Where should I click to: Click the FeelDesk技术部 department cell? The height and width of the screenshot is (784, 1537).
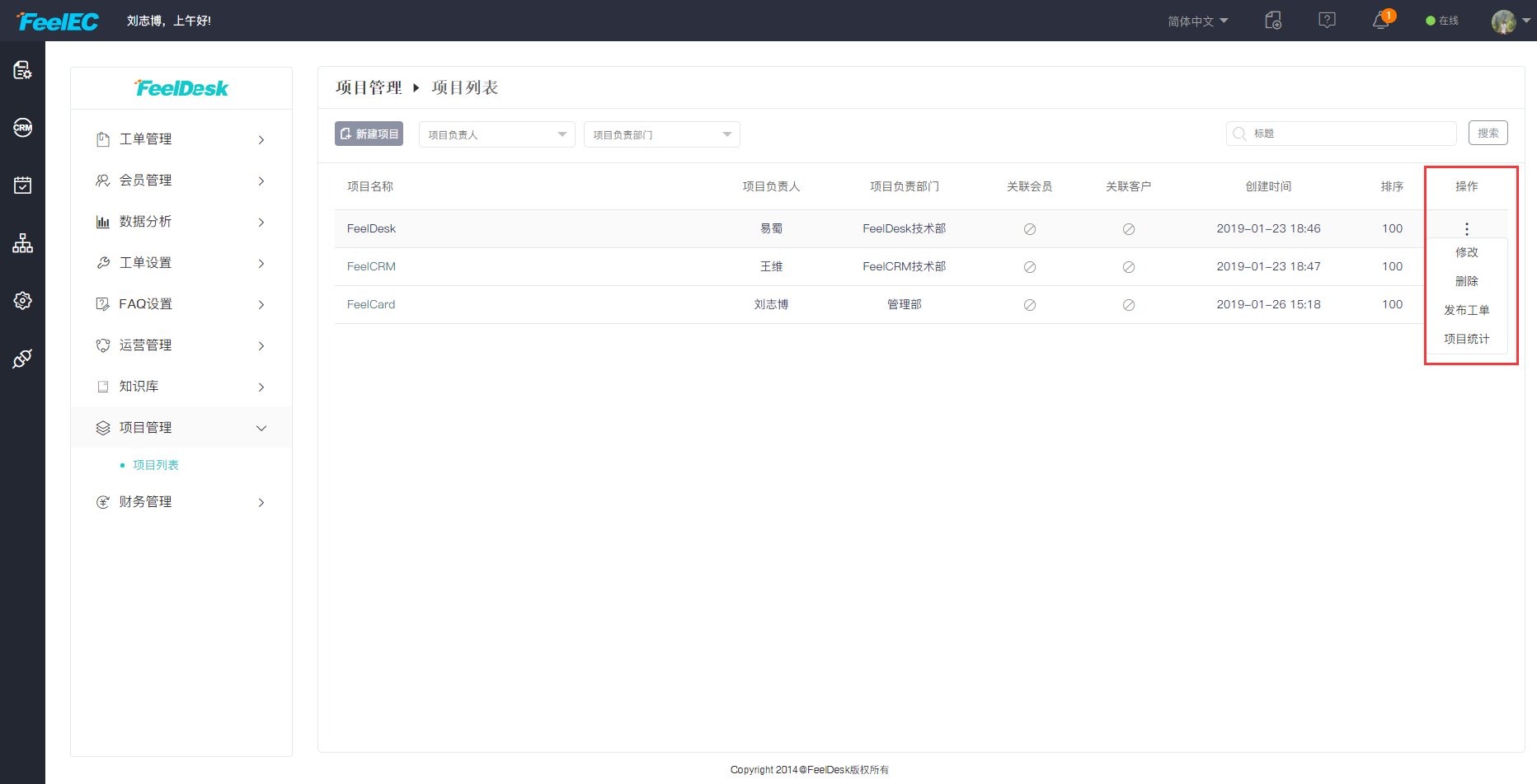point(905,228)
